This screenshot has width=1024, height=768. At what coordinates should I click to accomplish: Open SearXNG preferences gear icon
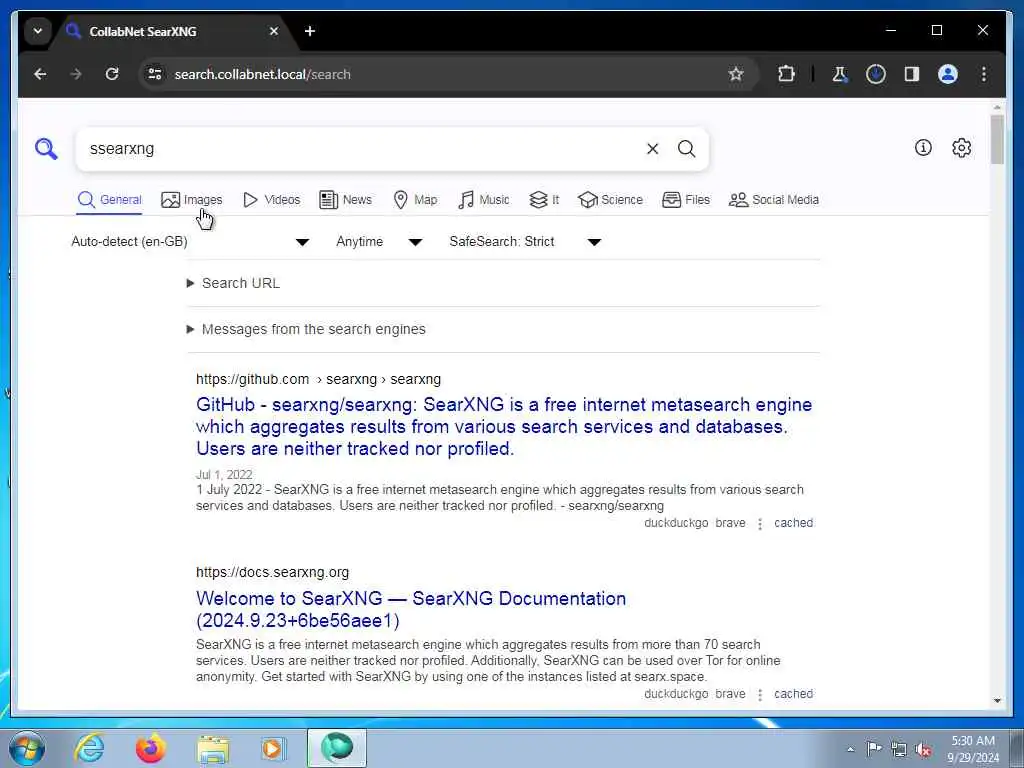(961, 148)
